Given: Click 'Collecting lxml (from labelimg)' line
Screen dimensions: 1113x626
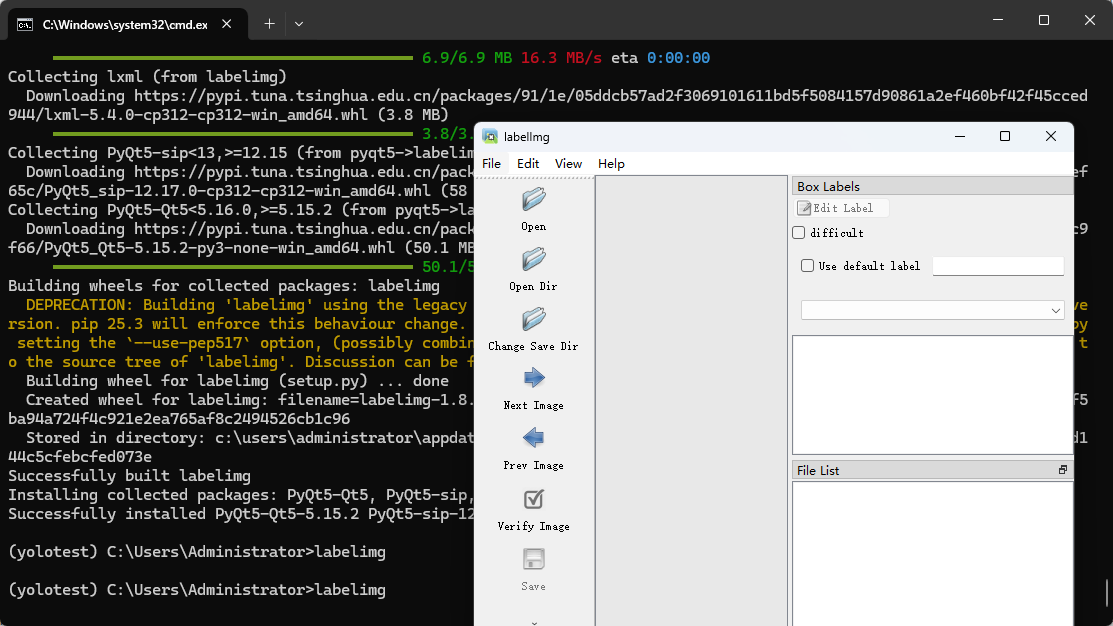Looking at the screenshot, I should point(147,77).
